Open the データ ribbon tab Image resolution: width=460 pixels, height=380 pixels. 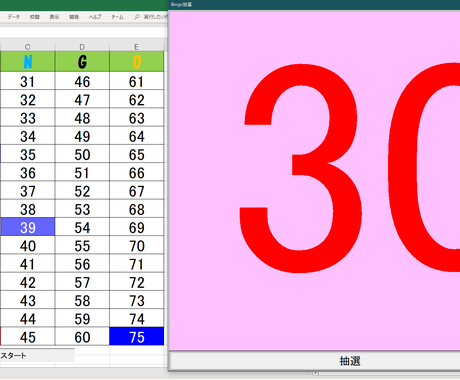coord(14,17)
